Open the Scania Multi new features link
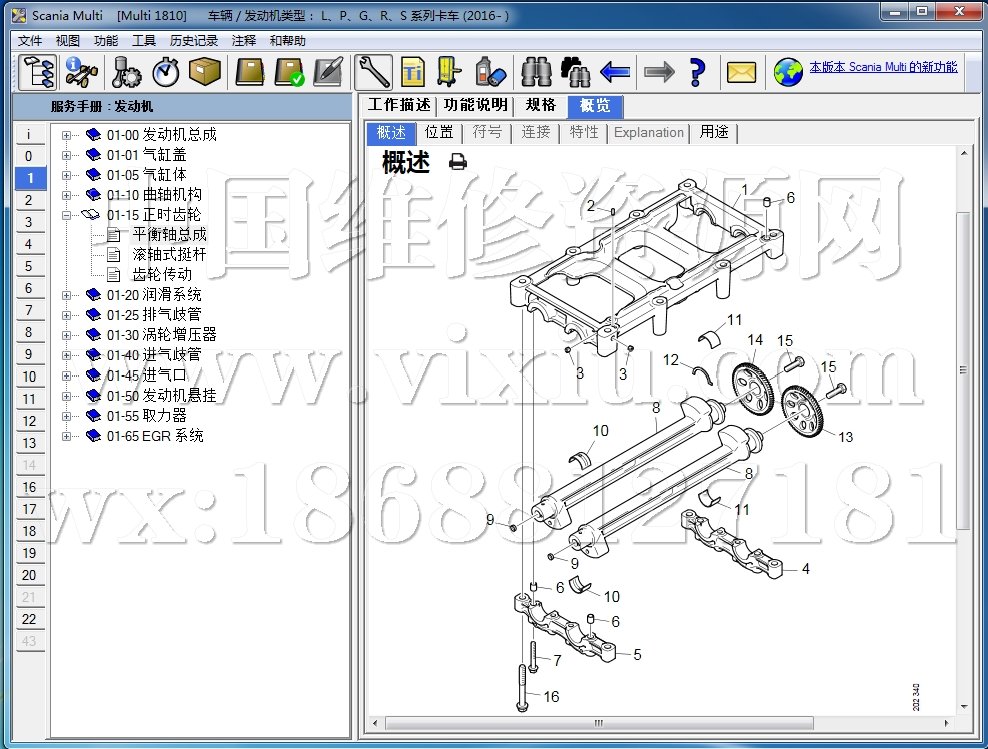 click(883, 67)
